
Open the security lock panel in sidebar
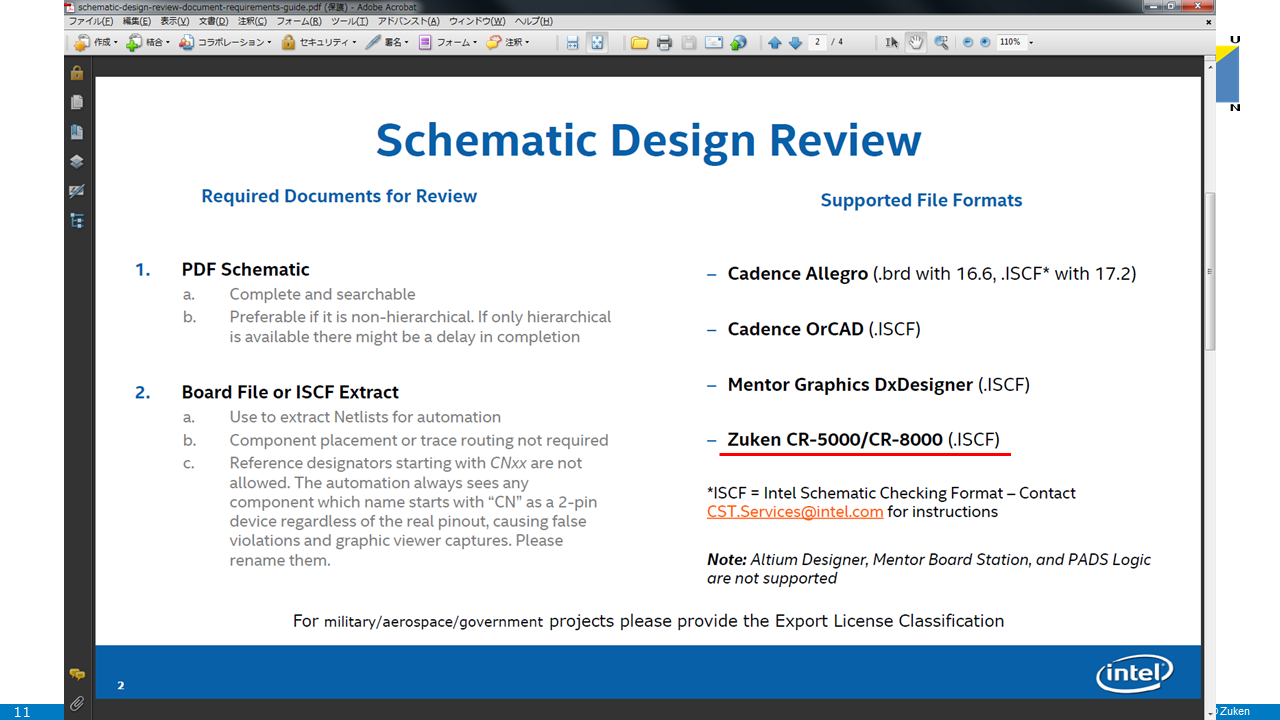[77, 73]
